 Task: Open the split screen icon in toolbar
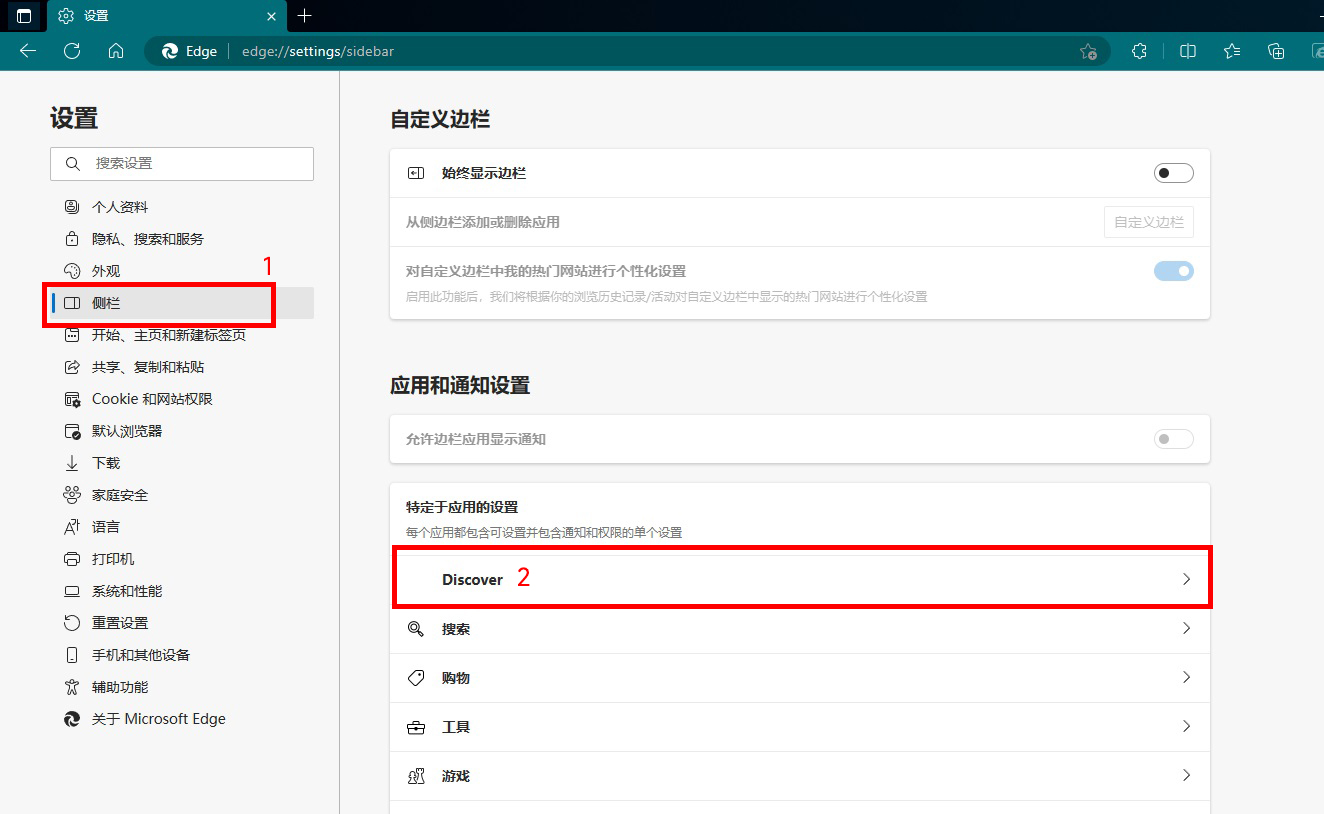coord(1187,51)
